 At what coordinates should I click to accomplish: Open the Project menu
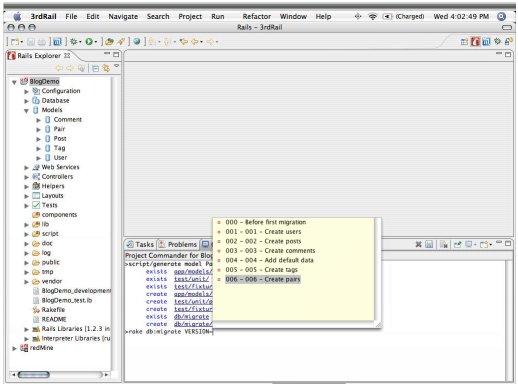point(190,16)
